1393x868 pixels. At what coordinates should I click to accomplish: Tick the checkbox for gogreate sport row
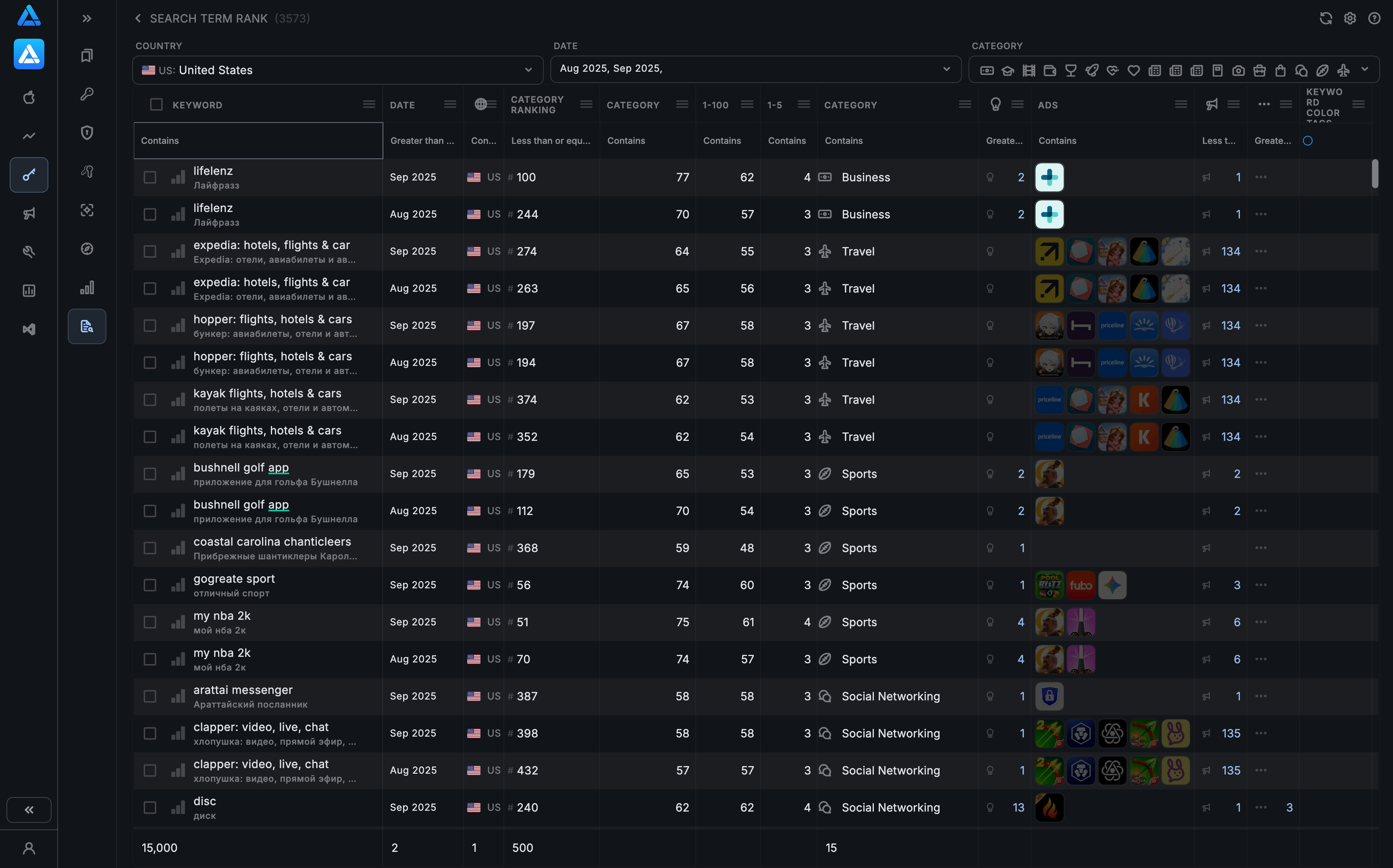(150, 585)
